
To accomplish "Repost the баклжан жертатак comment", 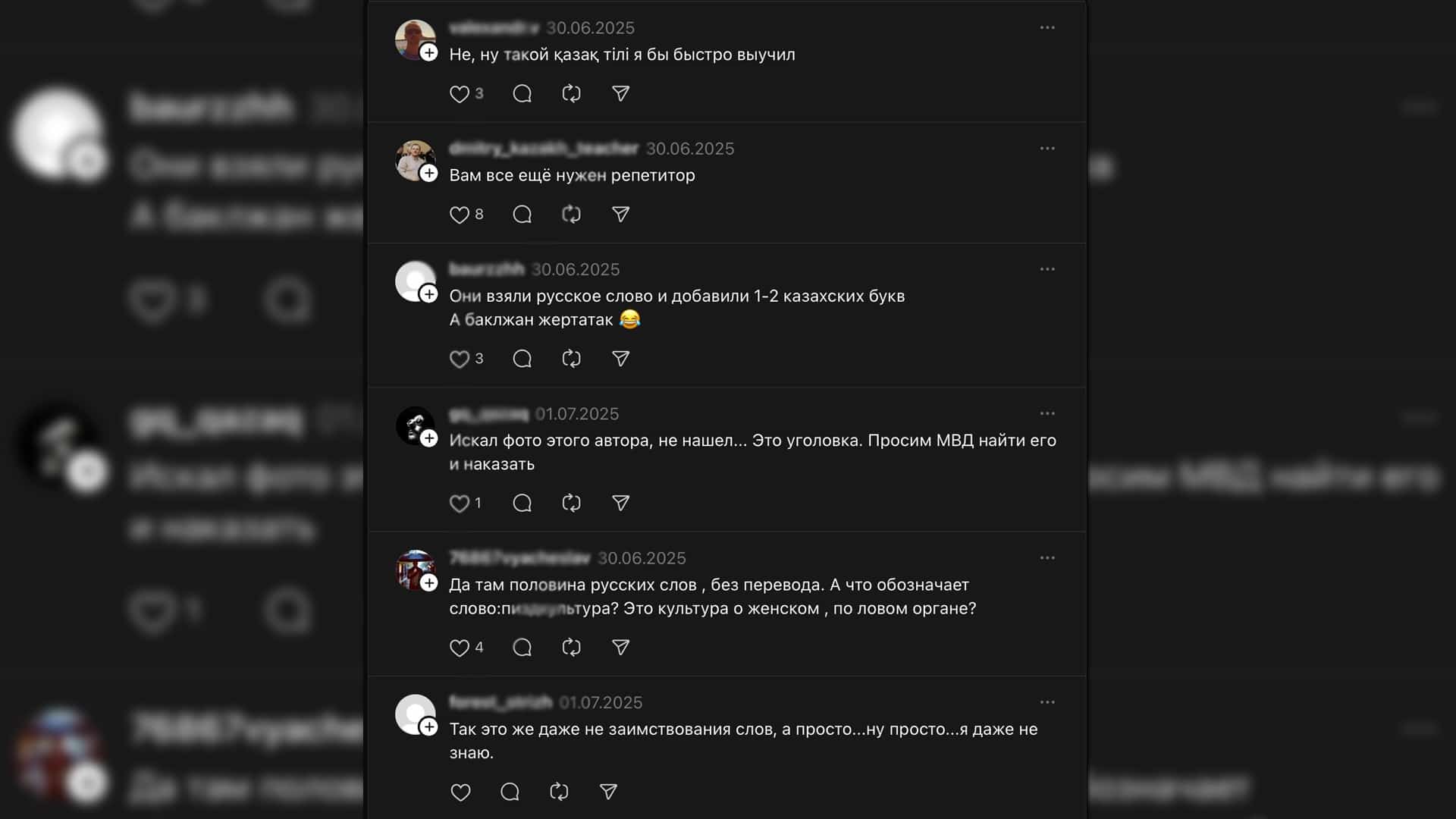I will pyautogui.click(x=571, y=359).
